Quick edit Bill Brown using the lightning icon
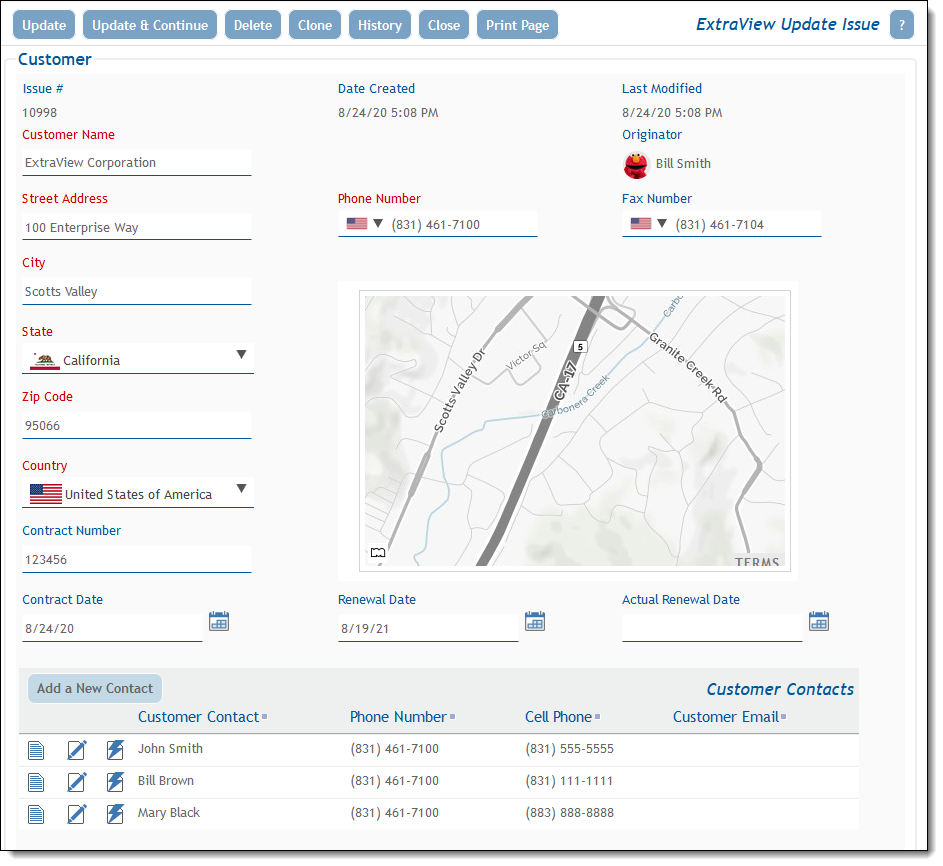Viewport: 943px width, 866px height. pos(115,782)
